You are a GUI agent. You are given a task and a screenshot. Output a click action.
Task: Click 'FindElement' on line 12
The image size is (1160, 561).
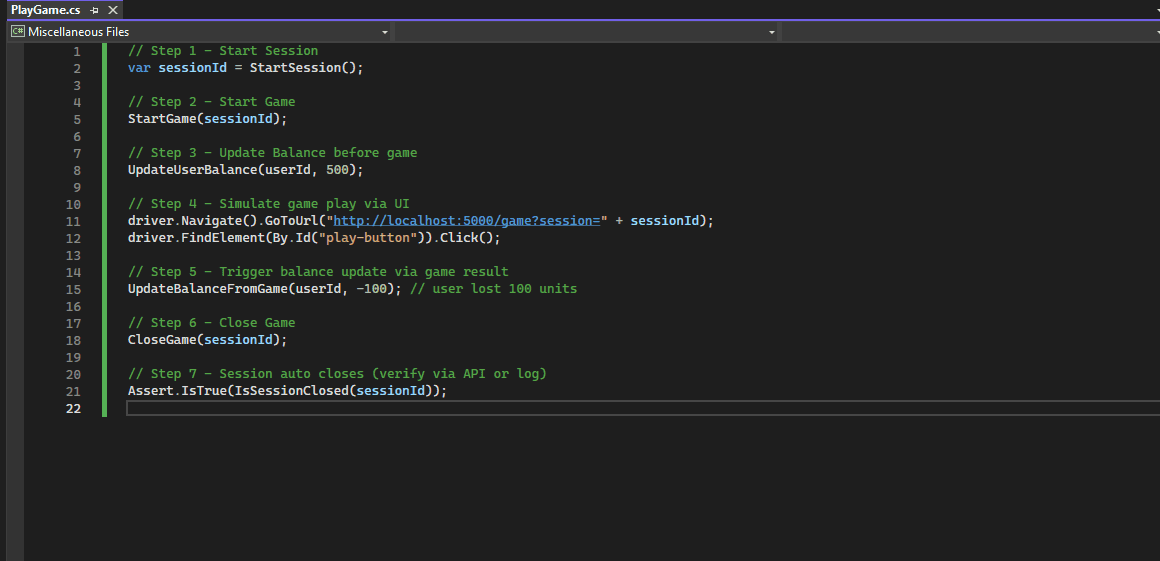(223, 238)
